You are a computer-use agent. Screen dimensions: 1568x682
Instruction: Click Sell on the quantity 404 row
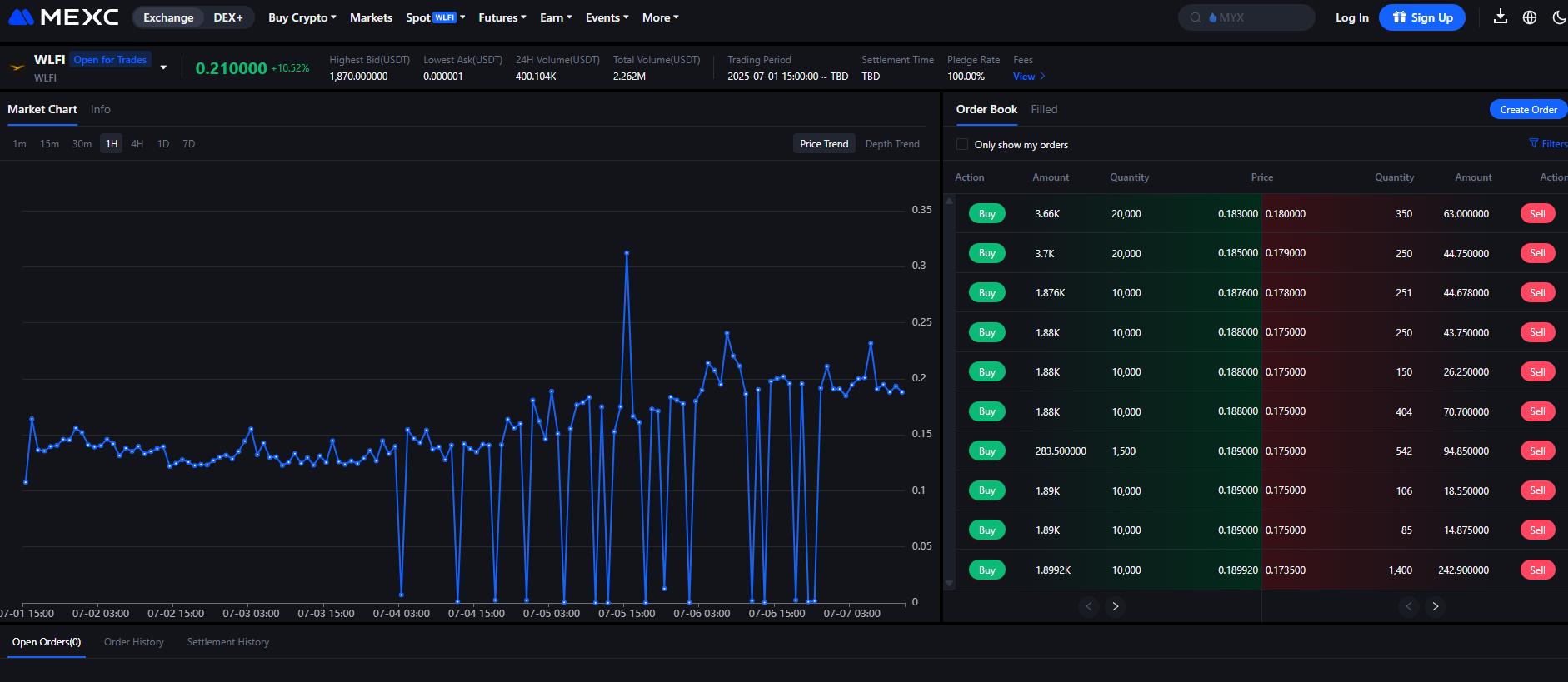1537,411
